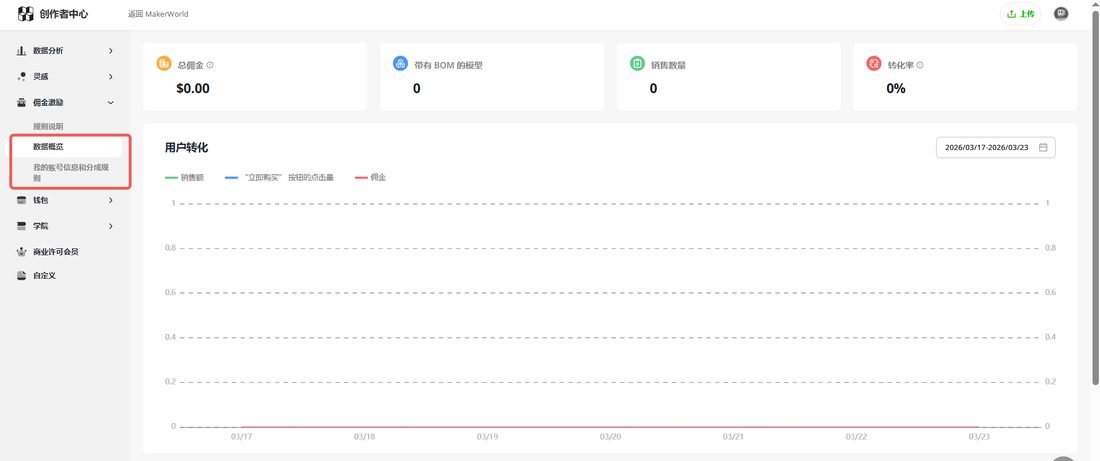1100x461 pixels.
Task: Click the 上传 upload button
Action: (x=1020, y=13)
